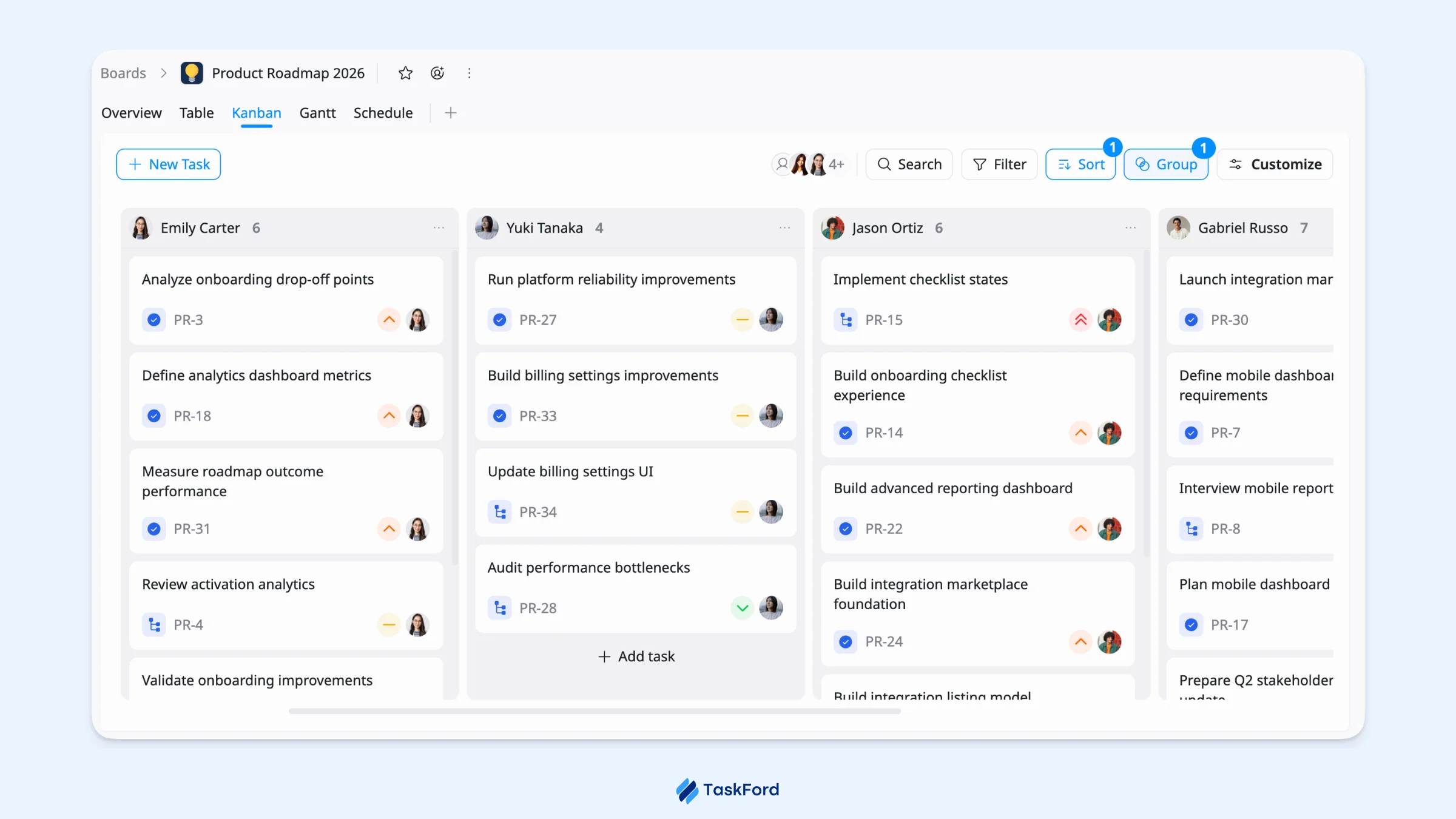Open the board's three-dot menu
The height and width of the screenshot is (819, 1456).
469,73
